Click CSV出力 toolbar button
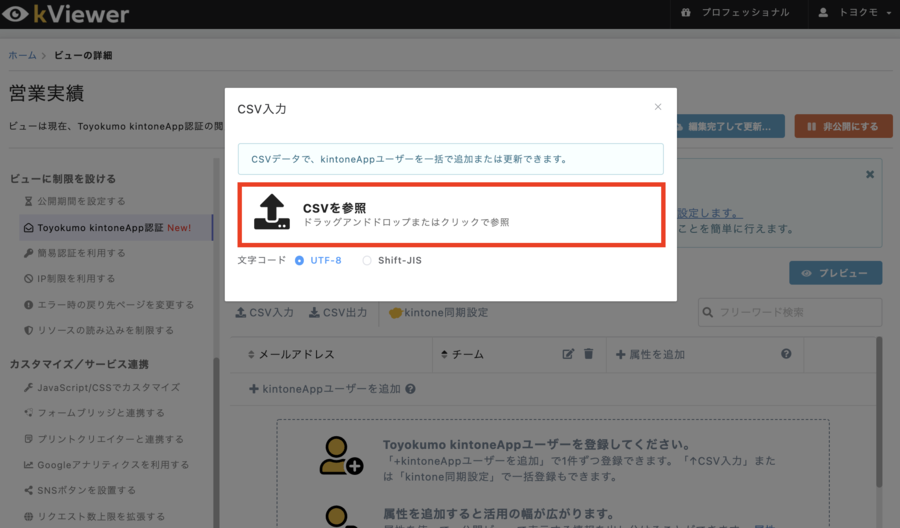The width and height of the screenshot is (900, 528). (338, 313)
